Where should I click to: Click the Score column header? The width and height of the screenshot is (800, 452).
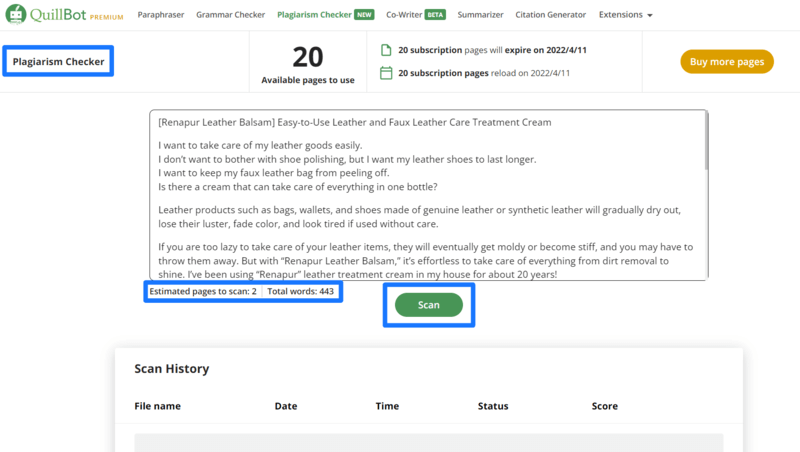[x=605, y=406]
